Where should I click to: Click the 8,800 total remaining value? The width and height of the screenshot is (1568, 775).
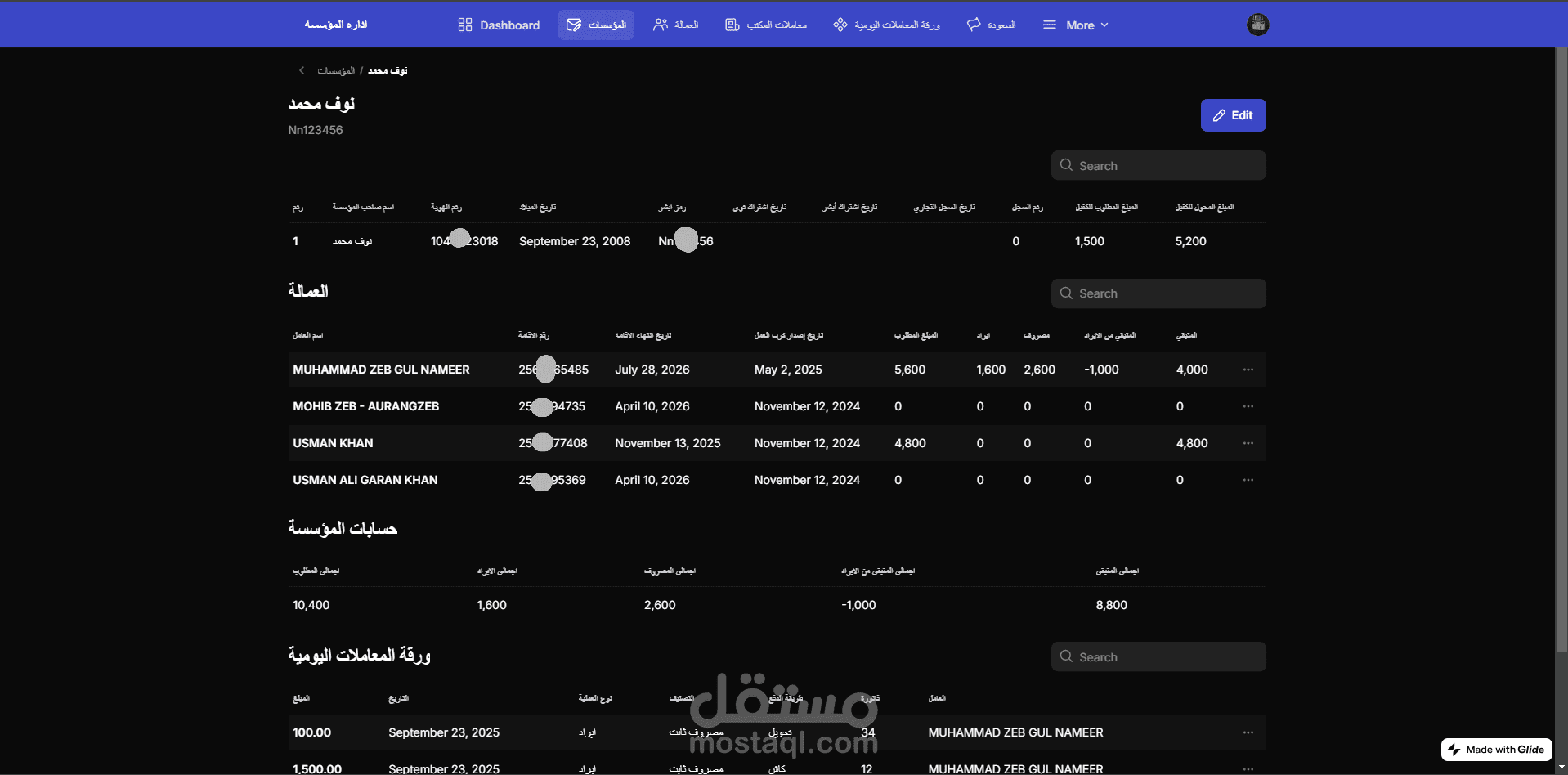1112,605
